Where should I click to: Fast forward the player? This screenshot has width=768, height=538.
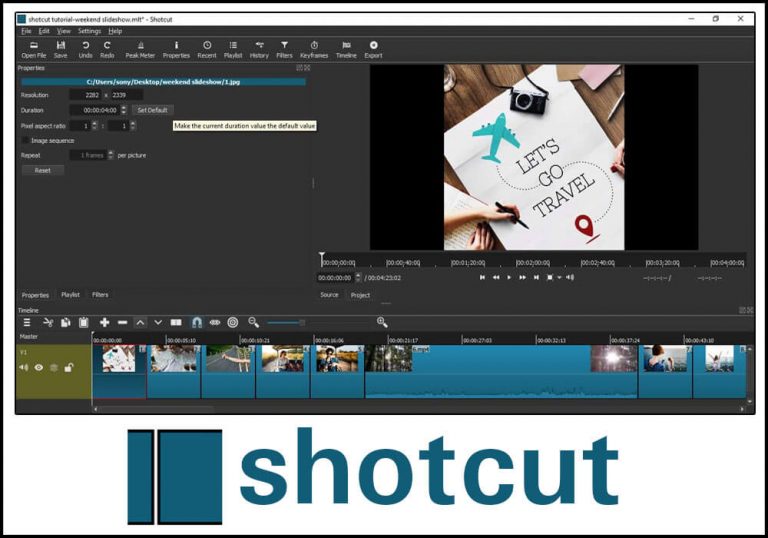point(523,278)
